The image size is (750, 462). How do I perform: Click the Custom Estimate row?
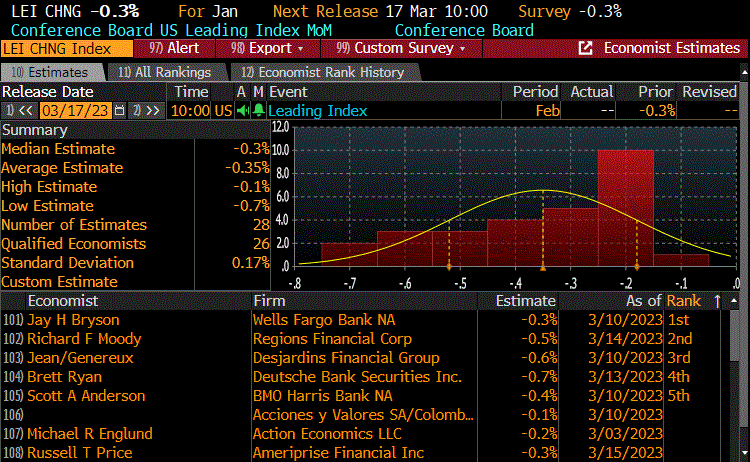click(135, 282)
